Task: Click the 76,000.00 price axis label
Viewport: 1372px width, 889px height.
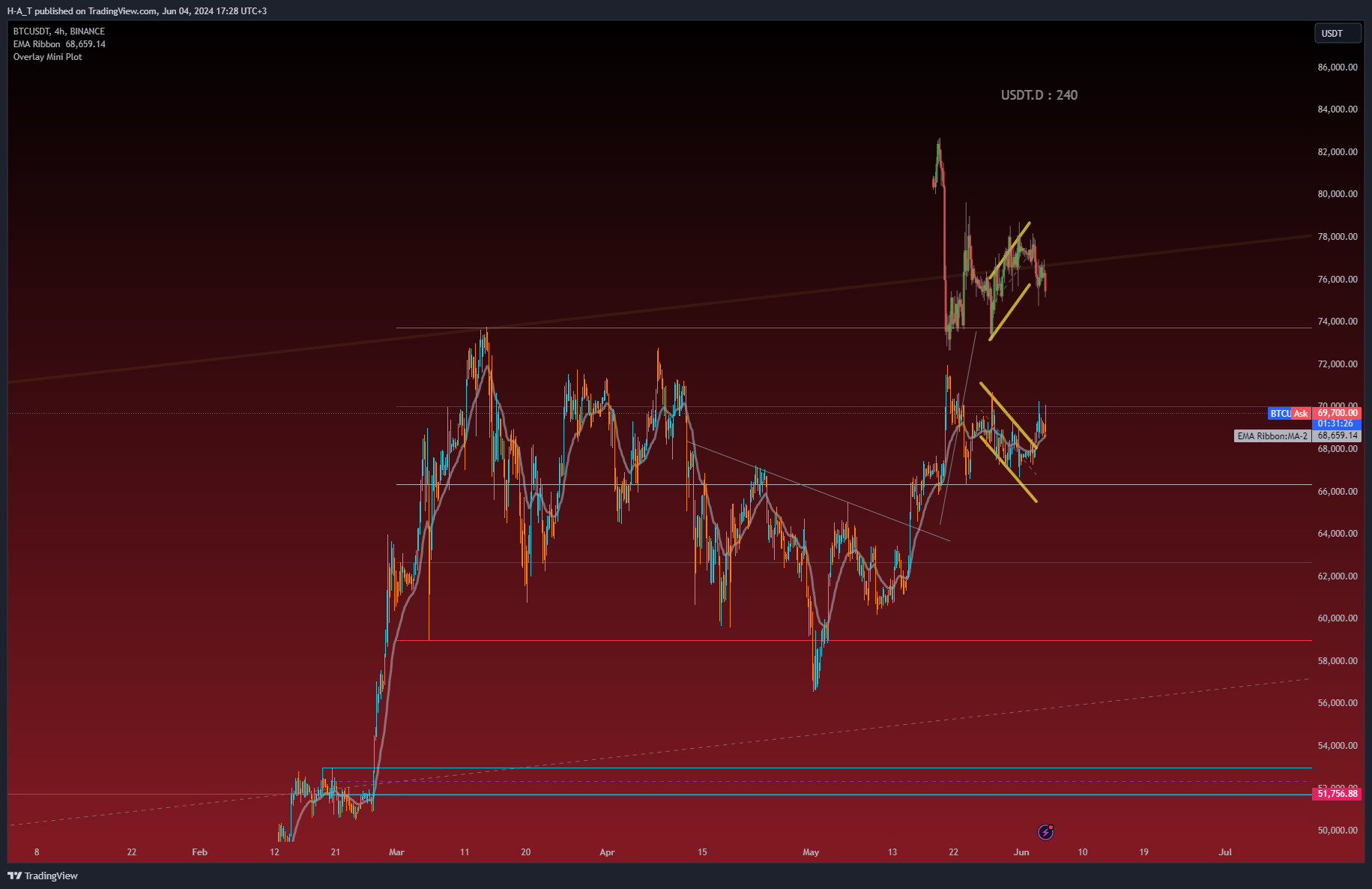Action: pos(1338,280)
